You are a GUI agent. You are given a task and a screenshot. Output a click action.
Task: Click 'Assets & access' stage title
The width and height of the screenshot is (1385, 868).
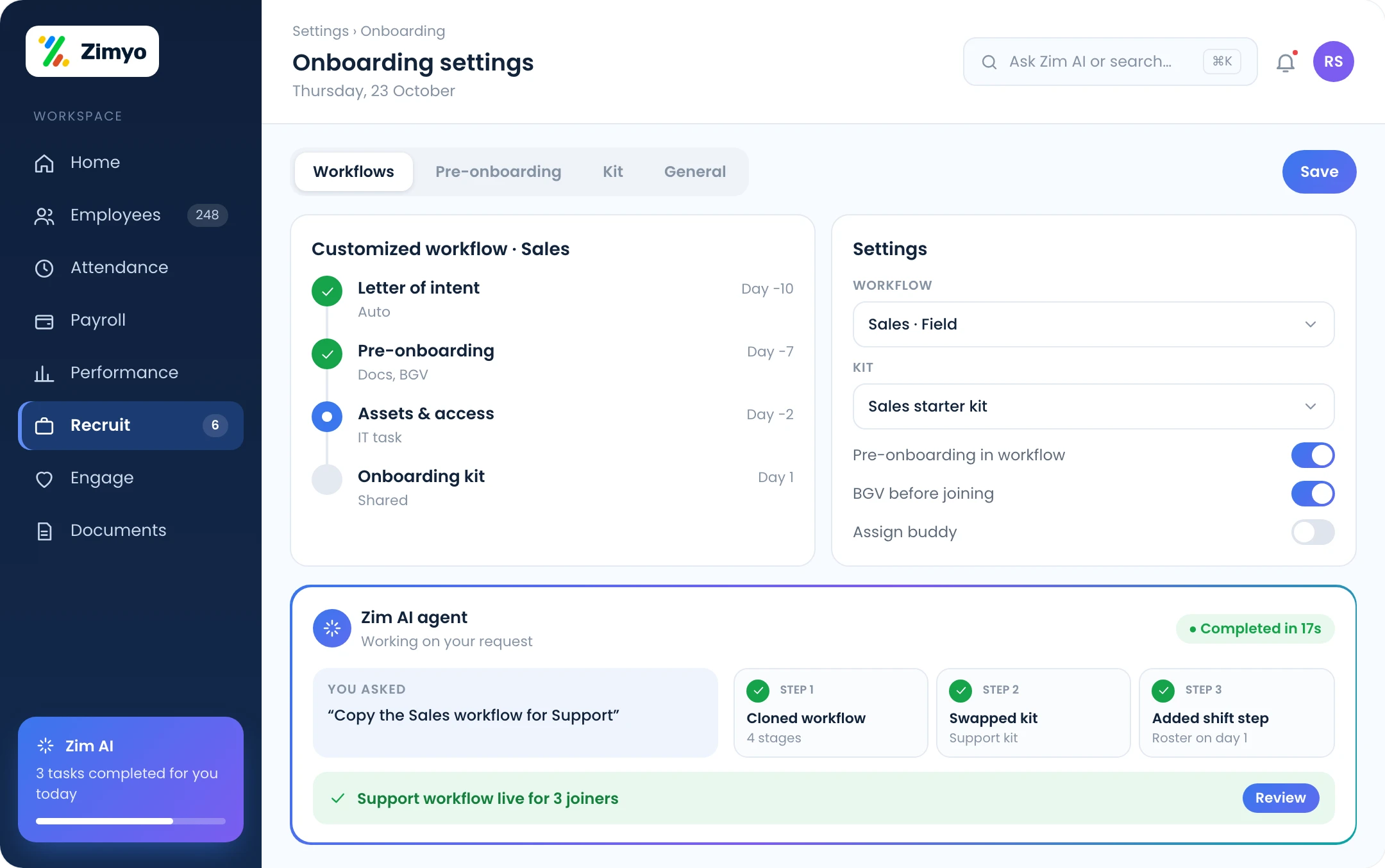[426, 413]
